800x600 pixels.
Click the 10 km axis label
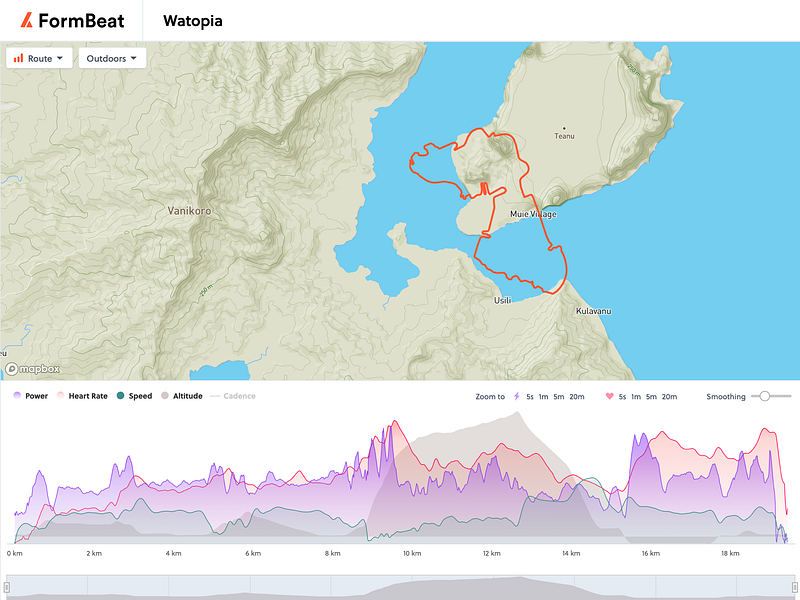[x=412, y=553]
